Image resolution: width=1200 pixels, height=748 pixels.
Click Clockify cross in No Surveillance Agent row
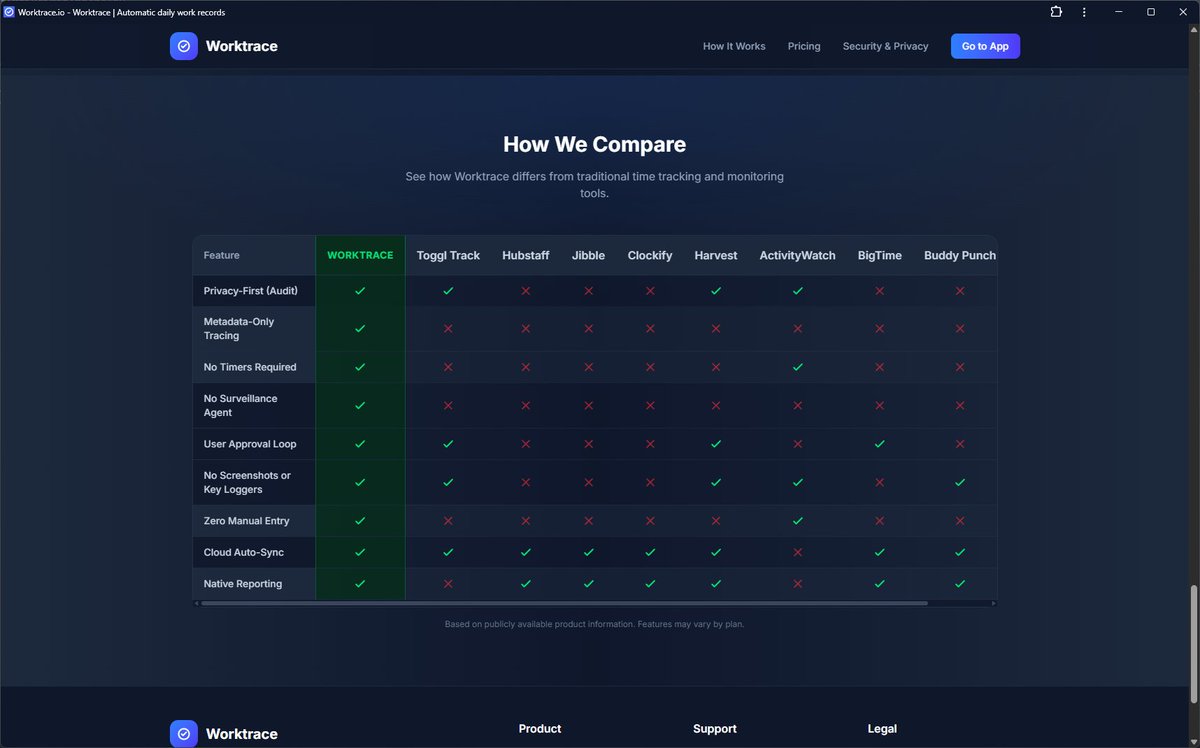pyautogui.click(x=650, y=405)
